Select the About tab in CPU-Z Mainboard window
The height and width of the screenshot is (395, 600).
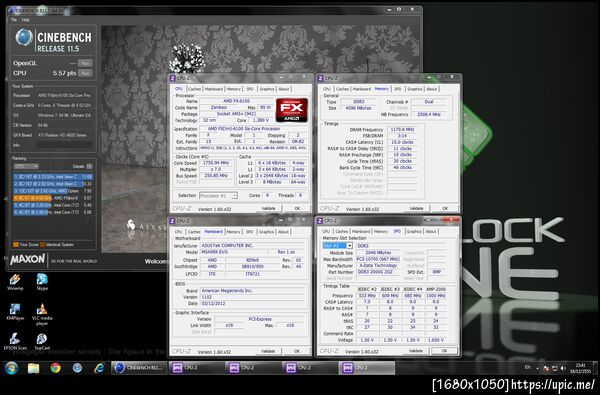[x=283, y=232]
